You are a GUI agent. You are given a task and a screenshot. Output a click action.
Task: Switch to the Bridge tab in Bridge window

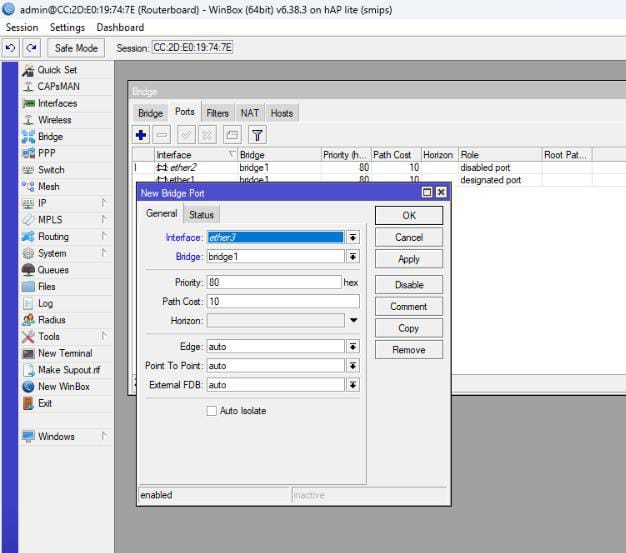(x=151, y=113)
